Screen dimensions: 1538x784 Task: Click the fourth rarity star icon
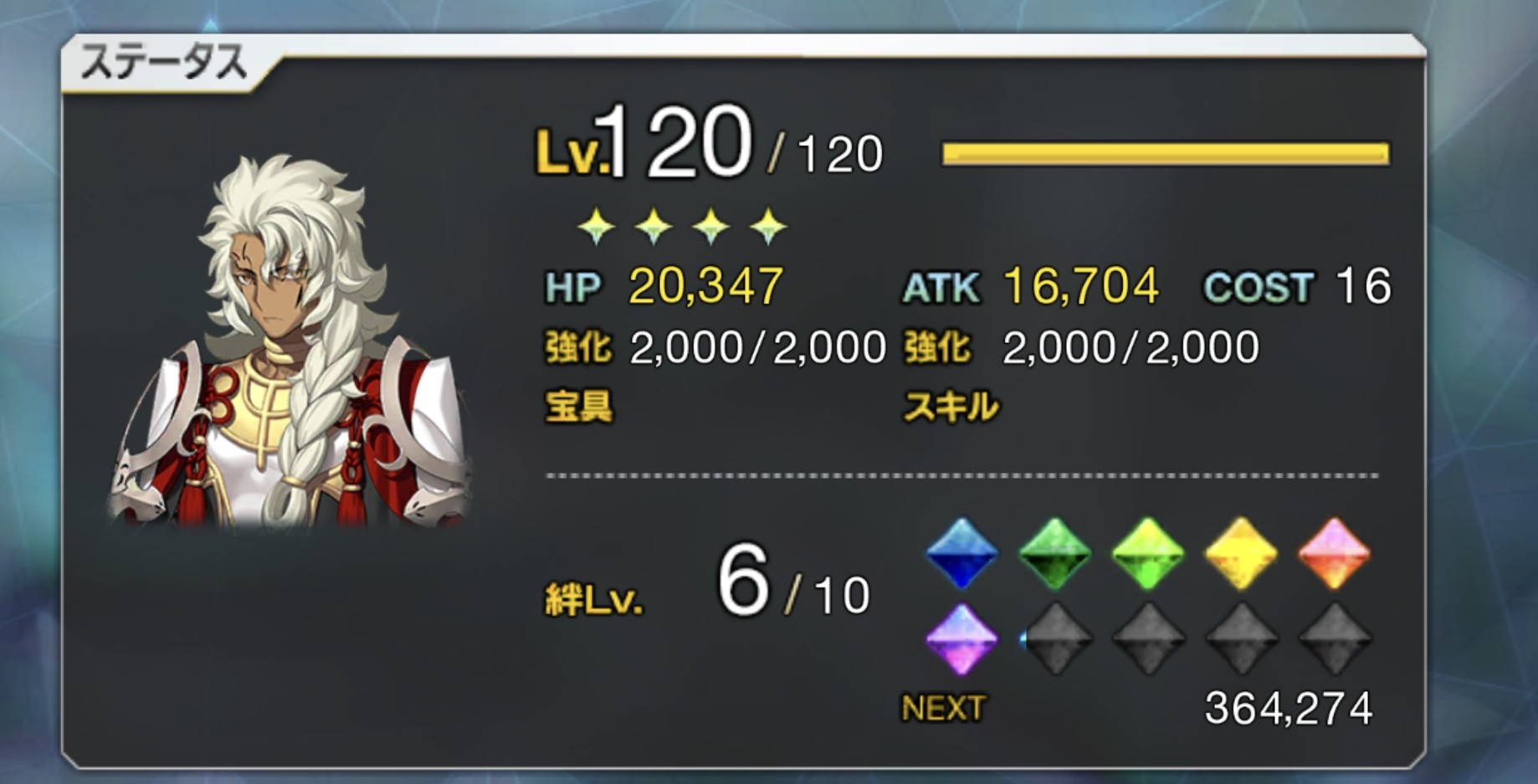pos(768,226)
